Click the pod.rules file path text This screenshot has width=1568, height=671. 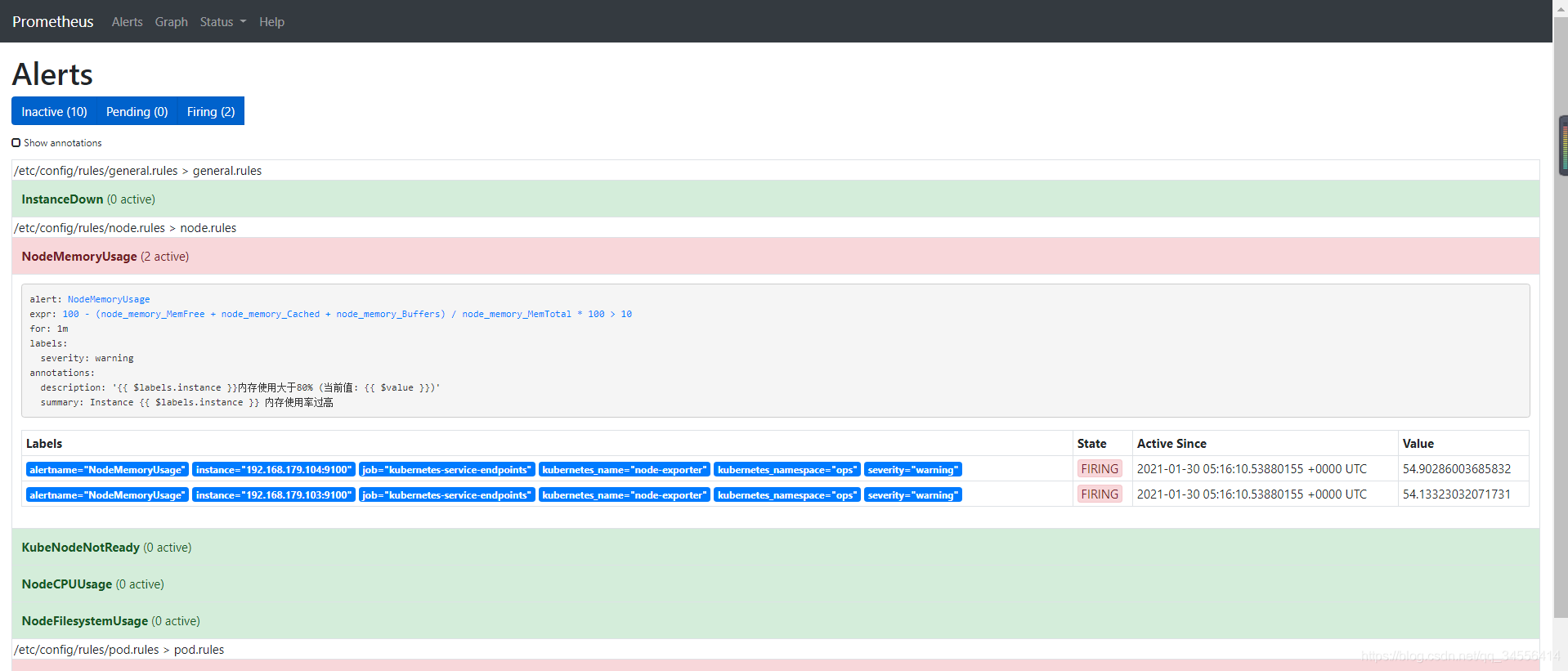click(x=119, y=650)
